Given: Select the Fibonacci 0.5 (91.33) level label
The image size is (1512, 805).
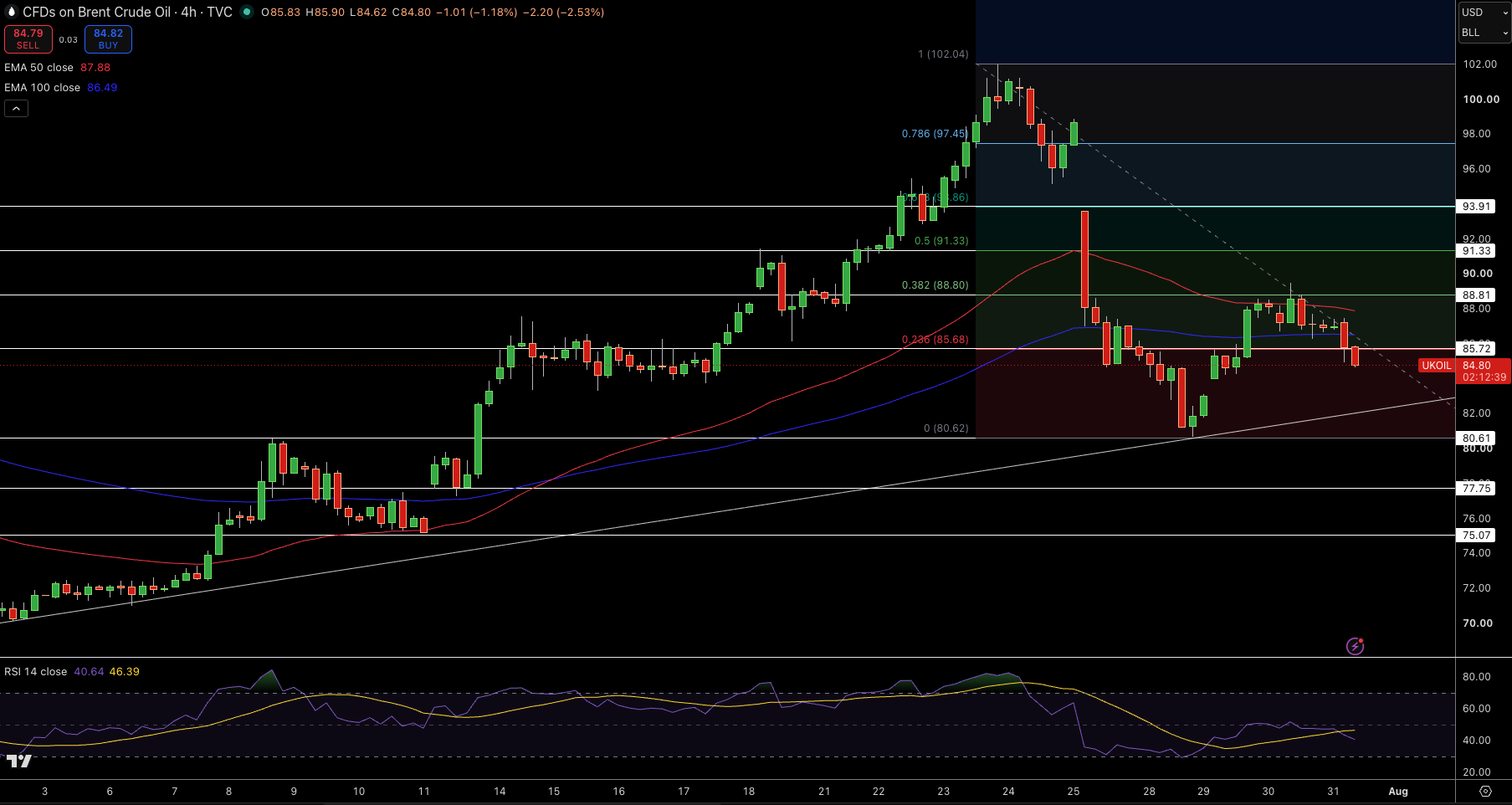Looking at the screenshot, I should click(x=941, y=241).
